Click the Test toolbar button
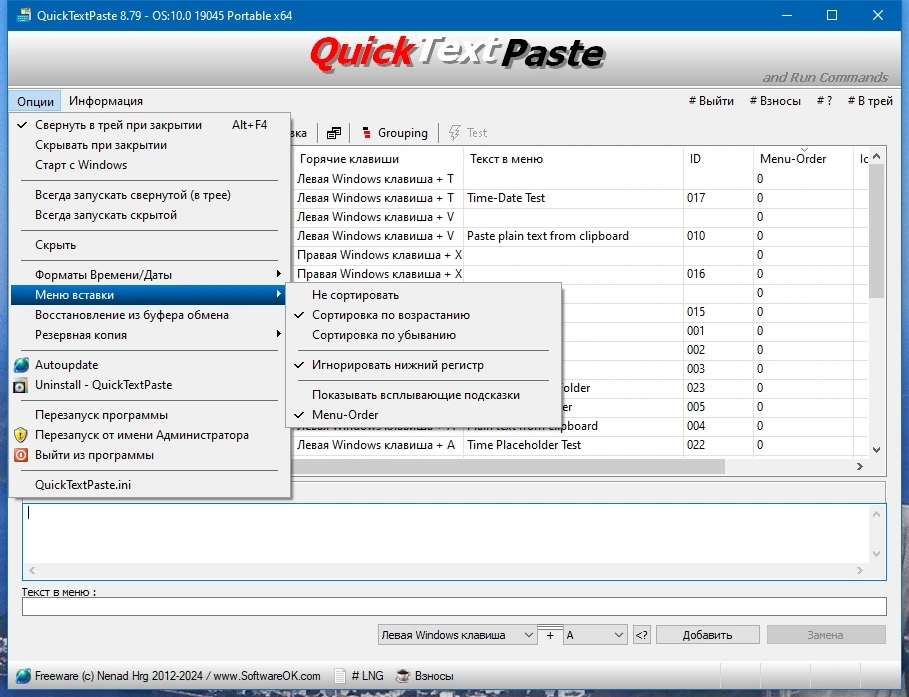Viewport: 909px width, 697px height. pyautogui.click(x=468, y=133)
